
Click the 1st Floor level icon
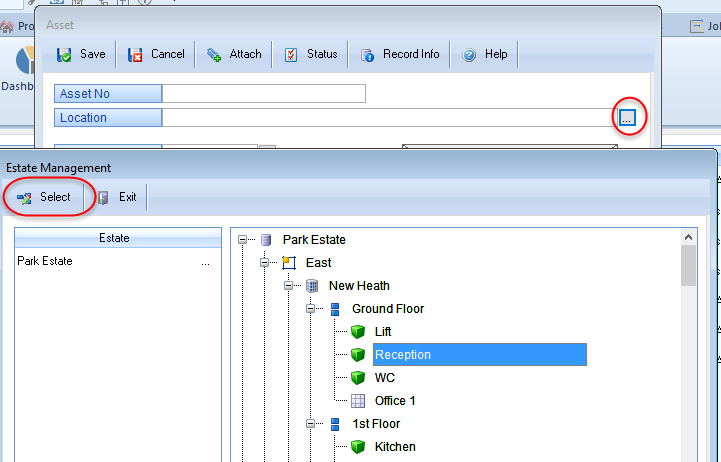[335, 424]
